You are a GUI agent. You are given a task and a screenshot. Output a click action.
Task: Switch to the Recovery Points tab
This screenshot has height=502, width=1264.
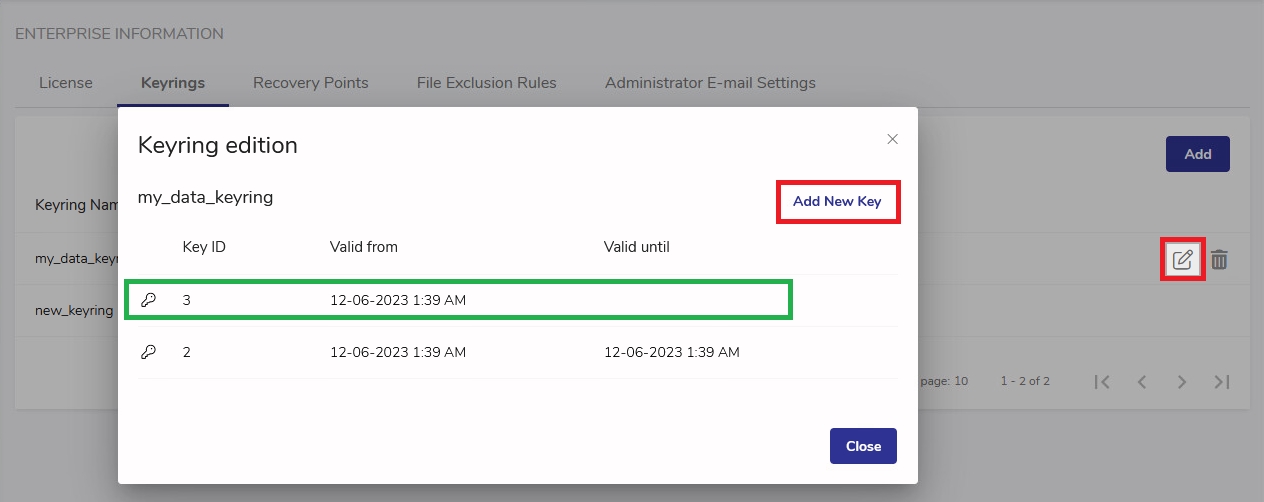click(310, 83)
